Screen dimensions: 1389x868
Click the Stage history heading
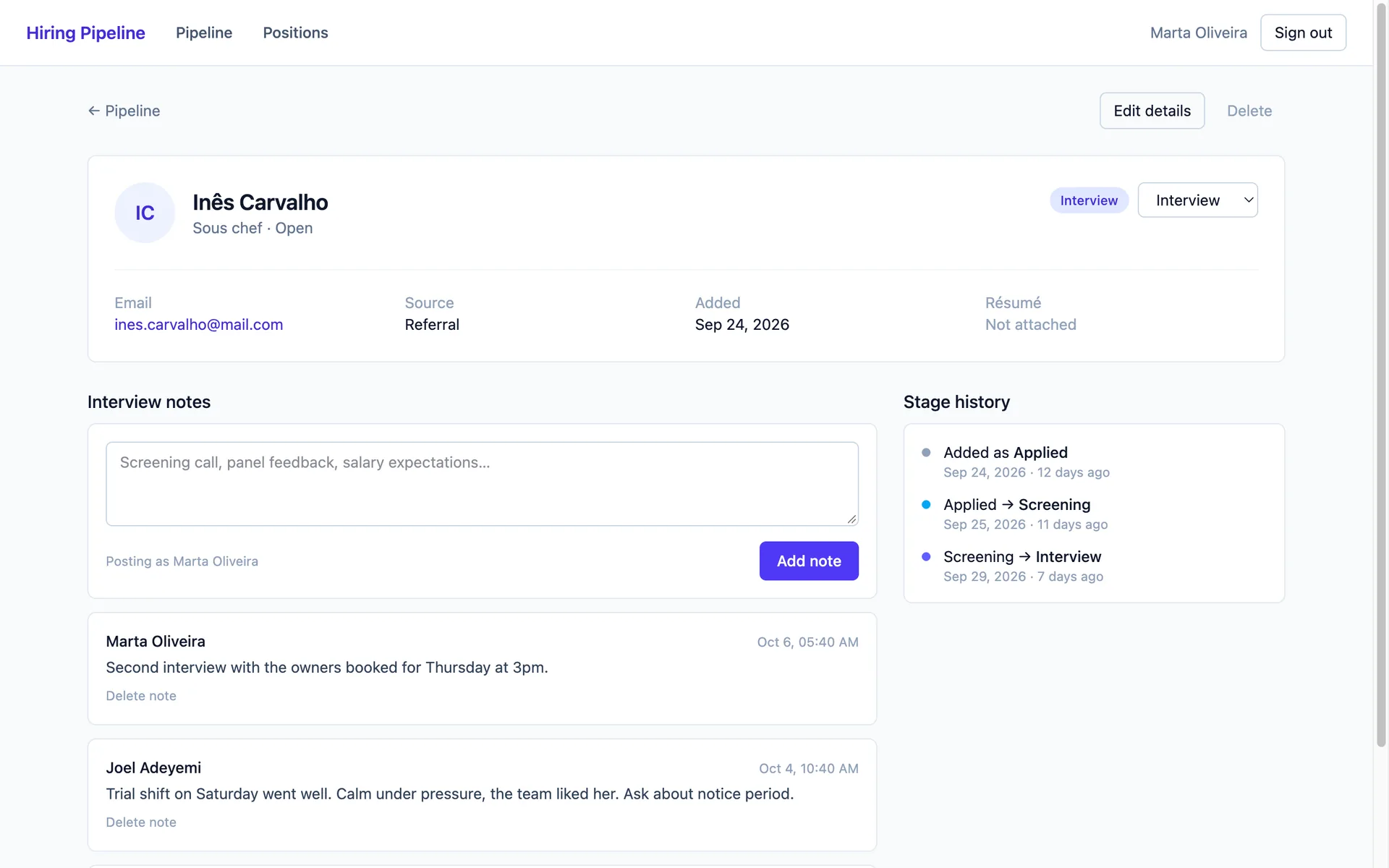click(x=956, y=402)
